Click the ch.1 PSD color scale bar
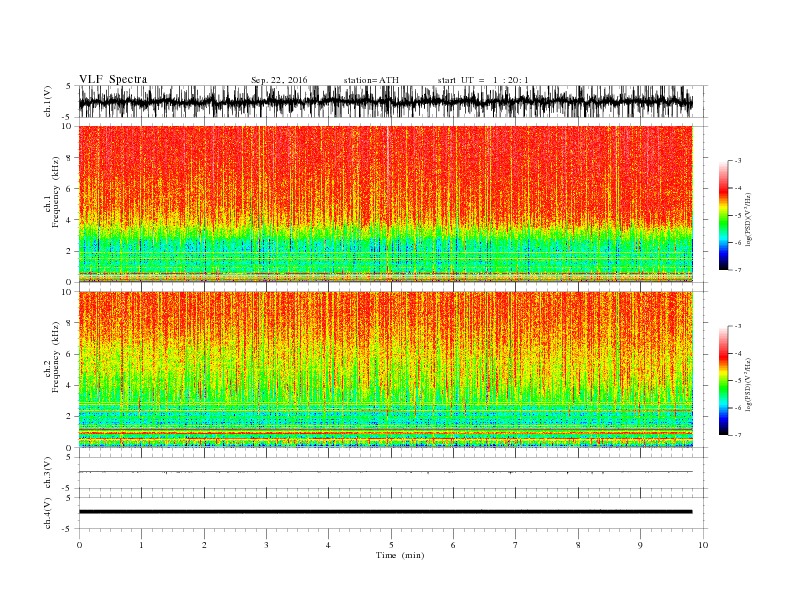The width and height of the screenshot is (792, 612). pyautogui.click(x=723, y=216)
